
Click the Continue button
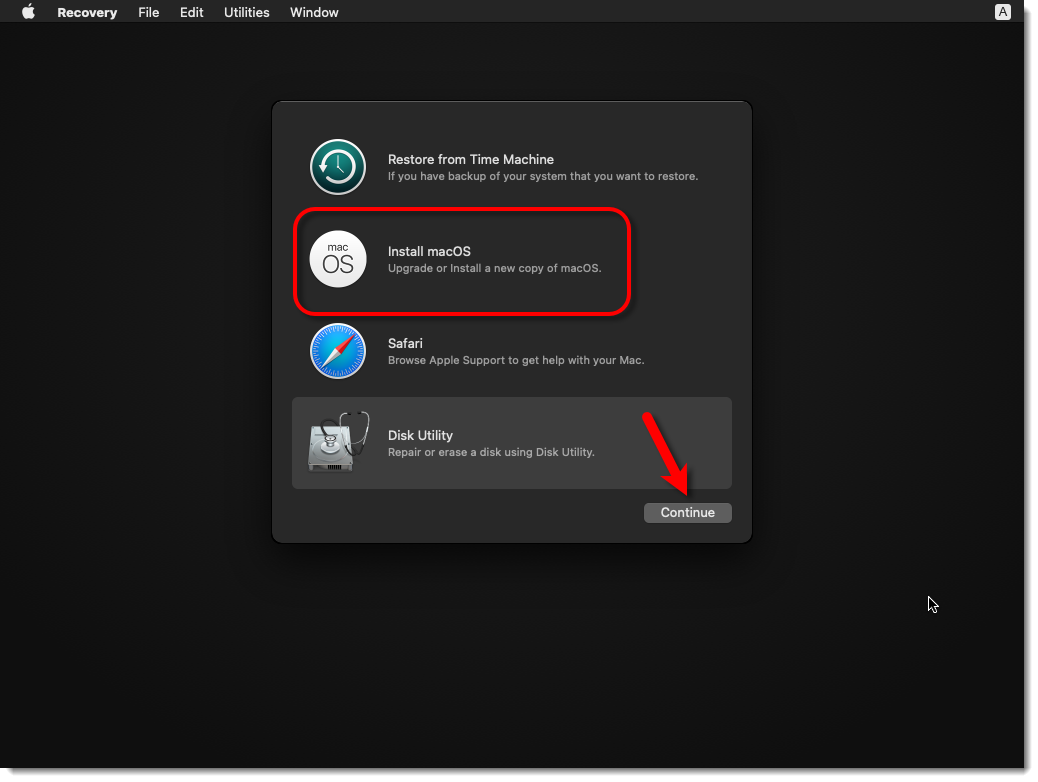687,513
